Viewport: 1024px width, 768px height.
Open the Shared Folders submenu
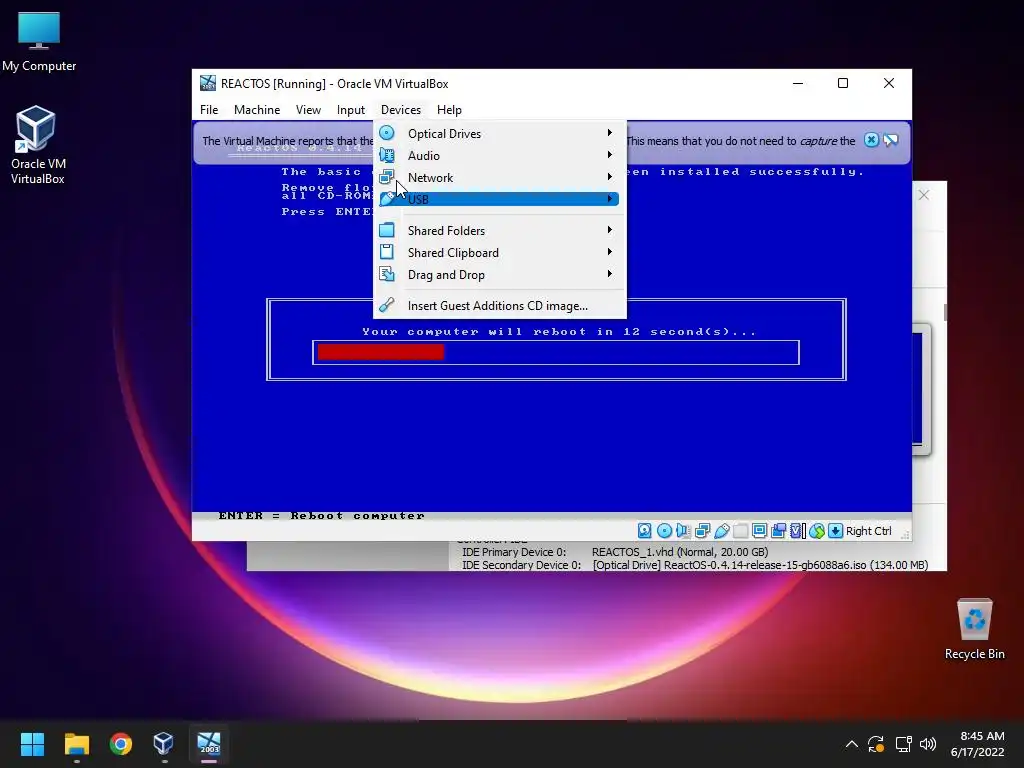point(499,231)
